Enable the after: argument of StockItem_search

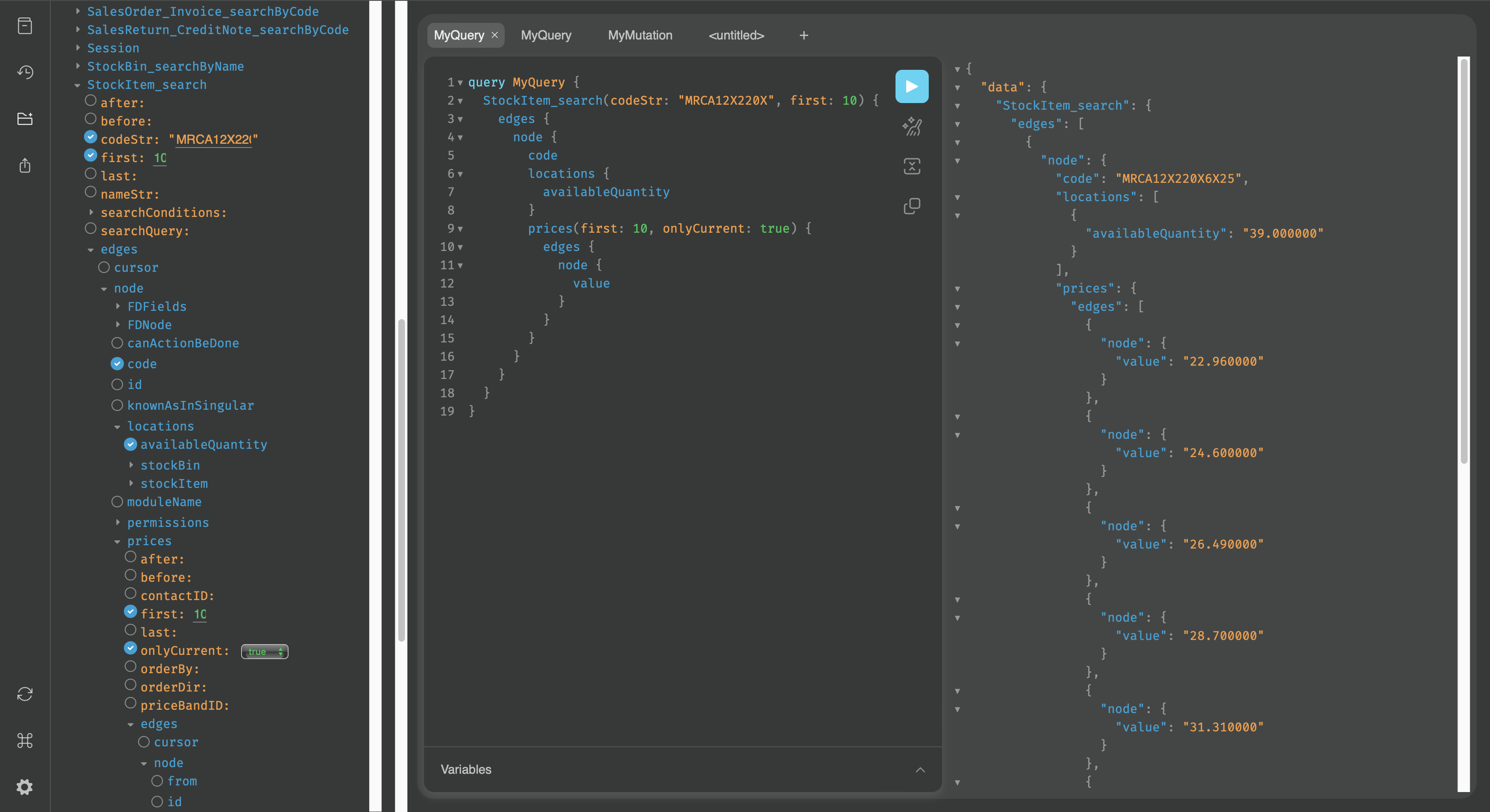click(x=91, y=101)
